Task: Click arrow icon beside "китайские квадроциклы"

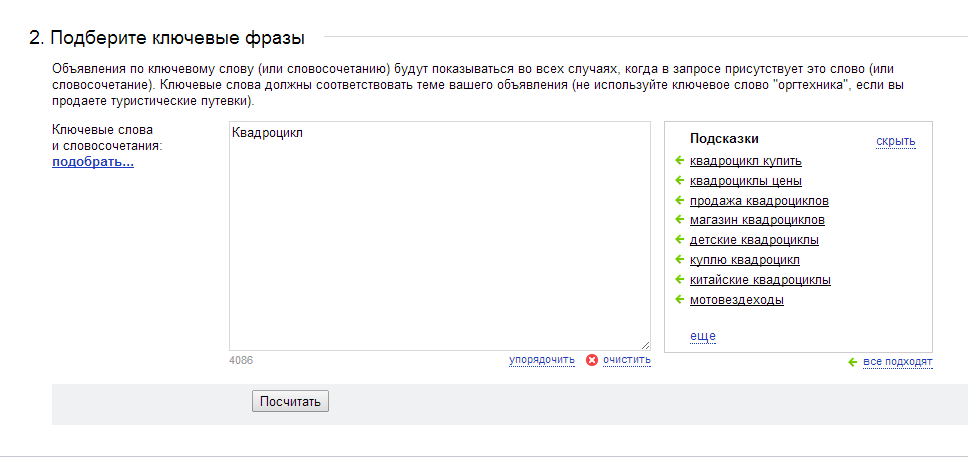Action: pos(678,280)
